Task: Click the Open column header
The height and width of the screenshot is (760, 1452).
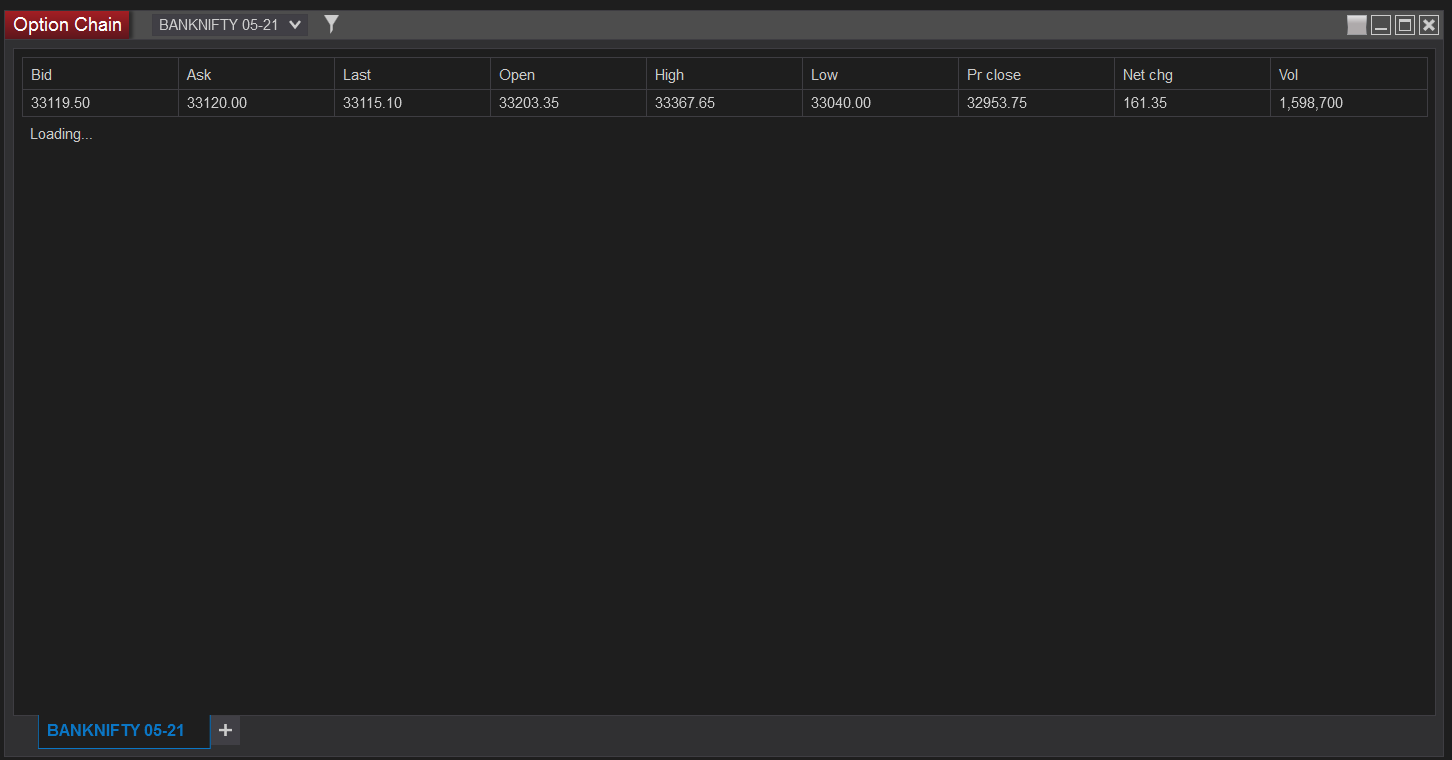Action: [x=569, y=74]
